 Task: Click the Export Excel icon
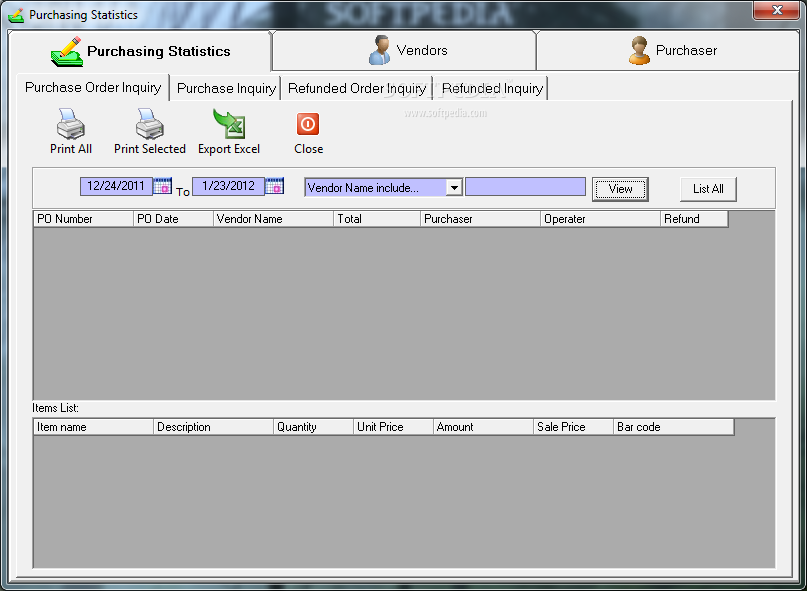tap(229, 124)
